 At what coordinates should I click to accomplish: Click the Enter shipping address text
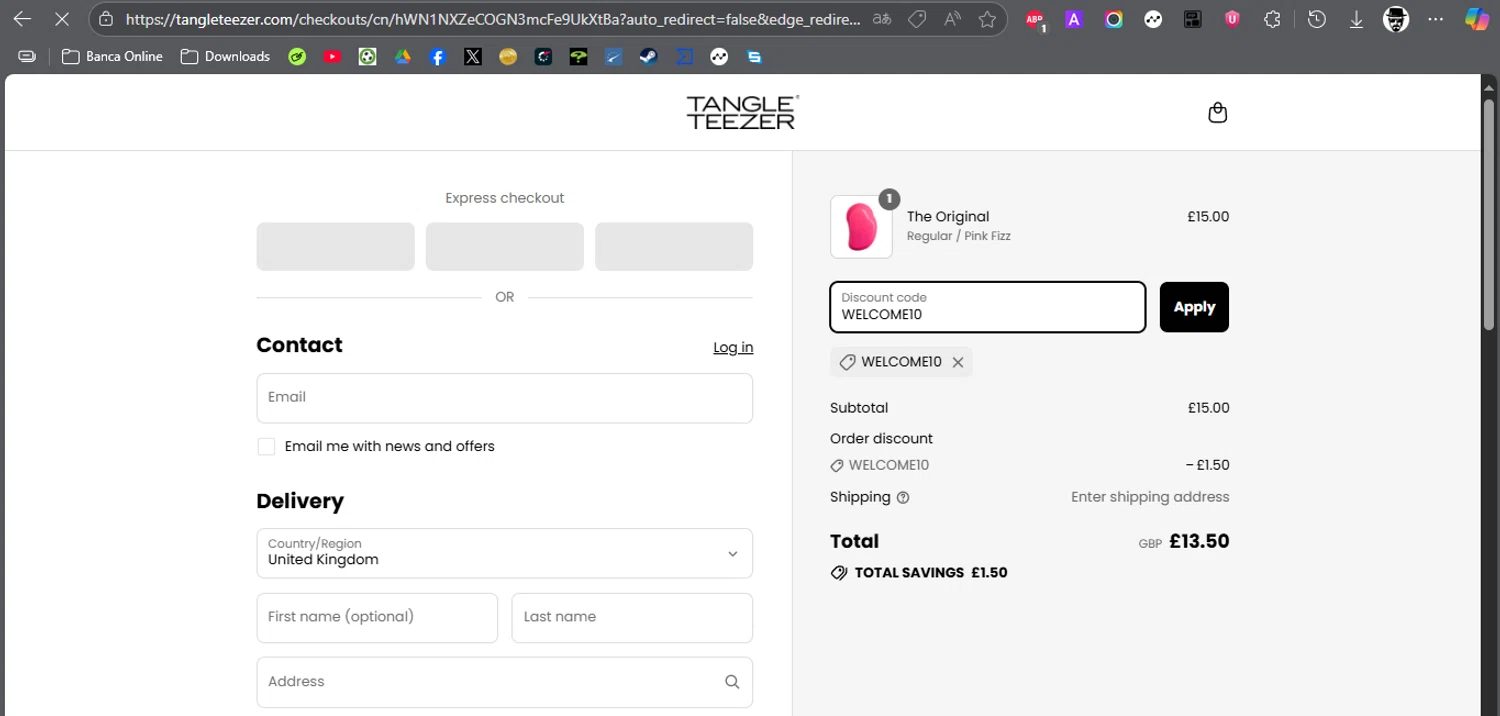[1150, 497]
